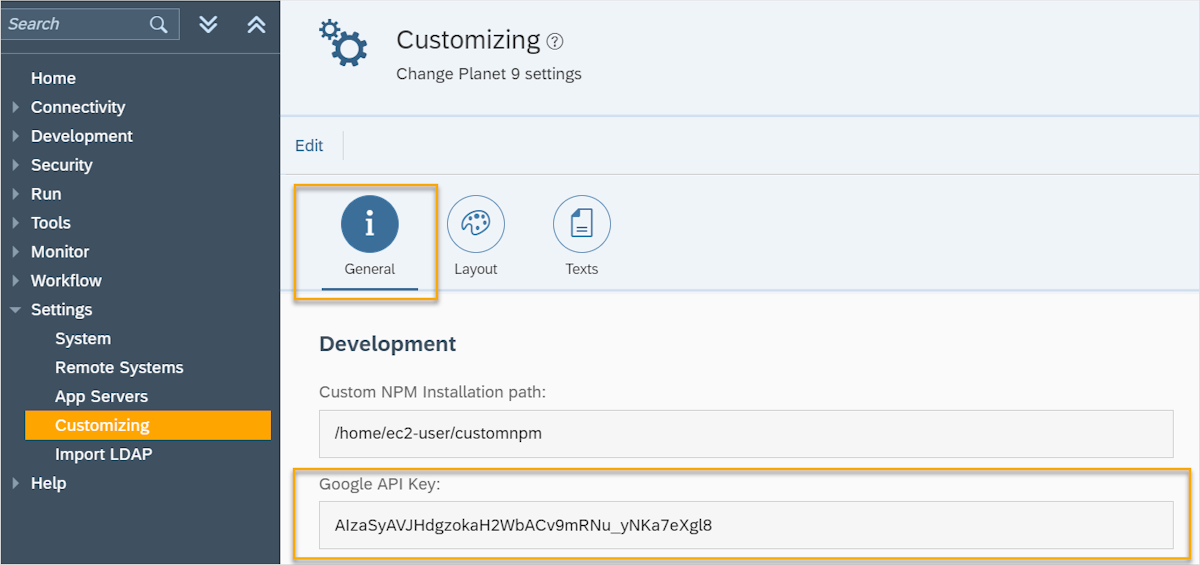Screen dimensions: 1200x565
Task: Collapse the Settings tree section
Action: [x=16, y=310]
